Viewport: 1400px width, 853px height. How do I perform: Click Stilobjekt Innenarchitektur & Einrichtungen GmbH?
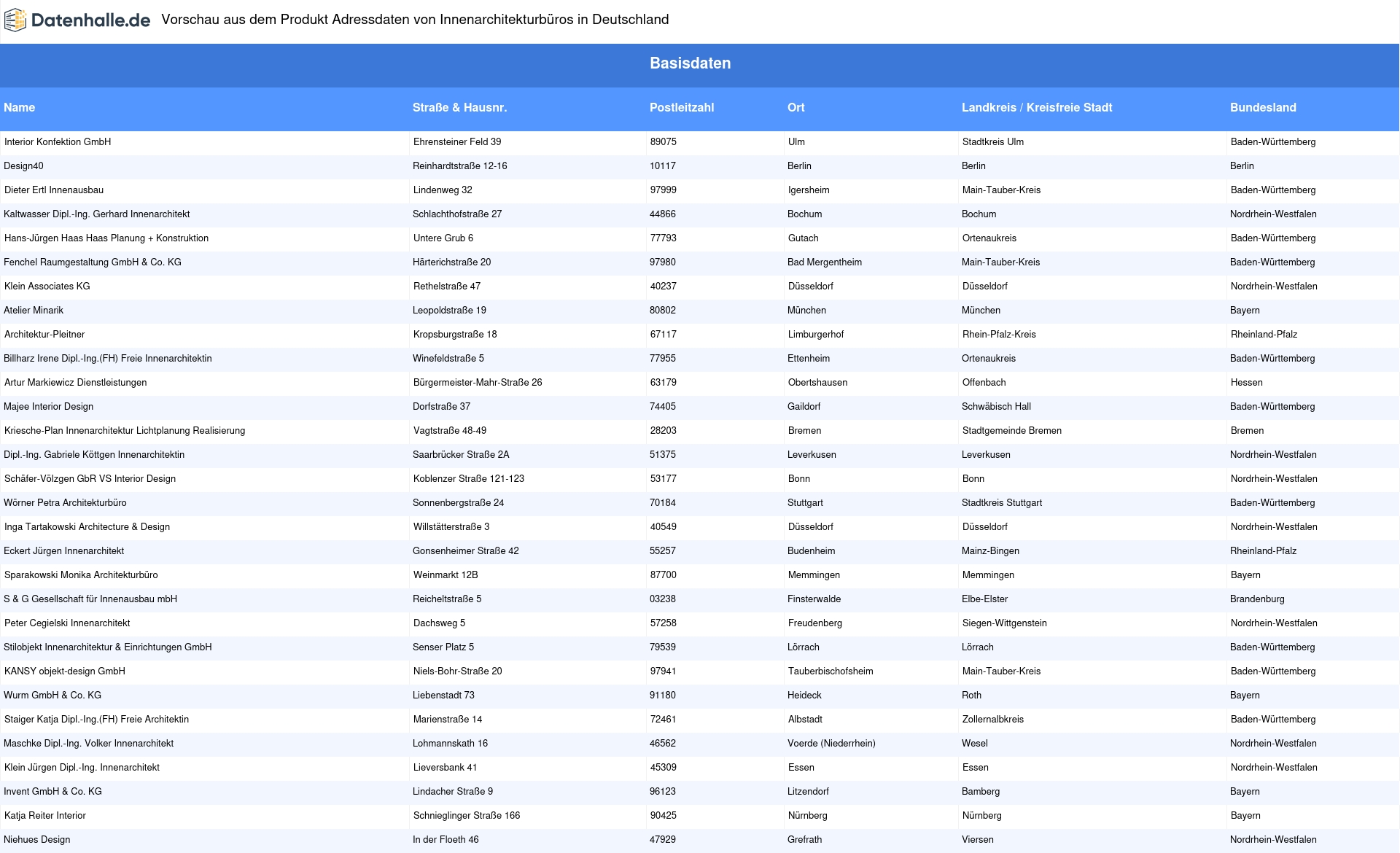point(108,647)
